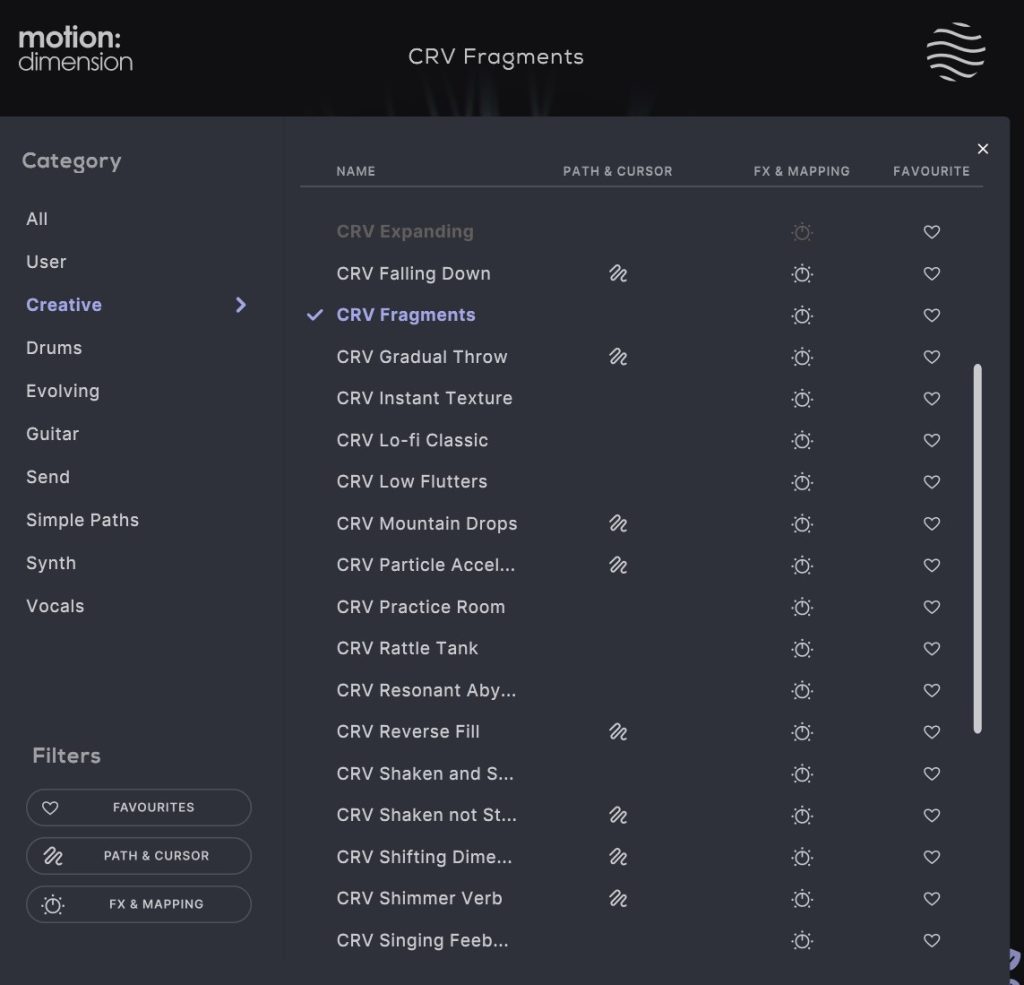This screenshot has height=985, width=1024.
Task: Click FX & Mapping icon for CRV Fragments
Action: (801, 315)
